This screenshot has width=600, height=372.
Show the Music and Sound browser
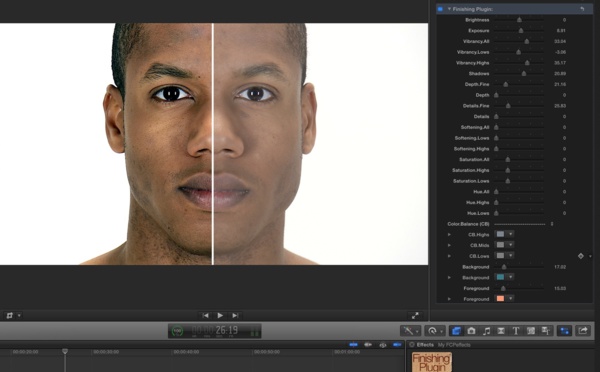pos(486,331)
